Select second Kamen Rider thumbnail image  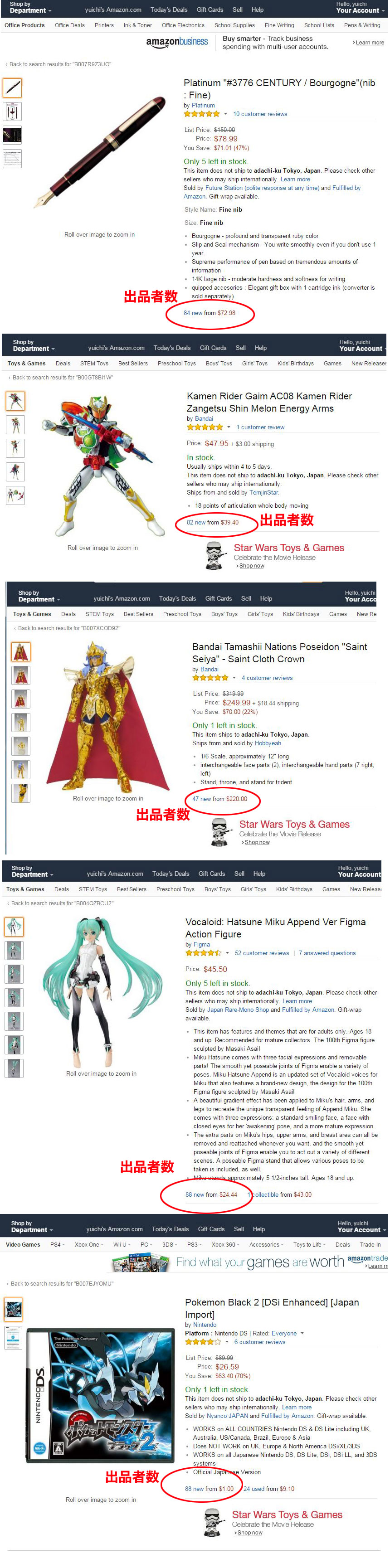pyautogui.click(x=15, y=425)
